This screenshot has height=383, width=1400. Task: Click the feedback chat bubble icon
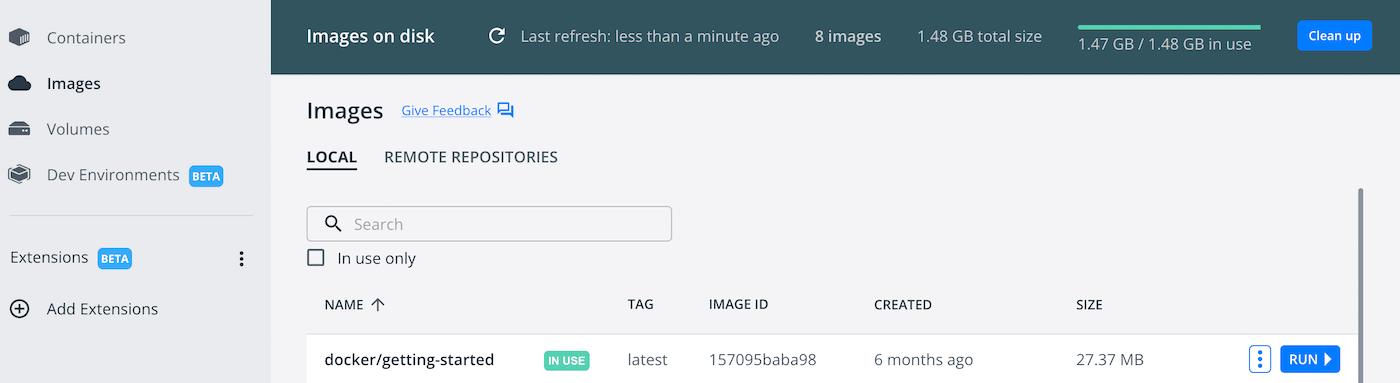click(x=506, y=111)
